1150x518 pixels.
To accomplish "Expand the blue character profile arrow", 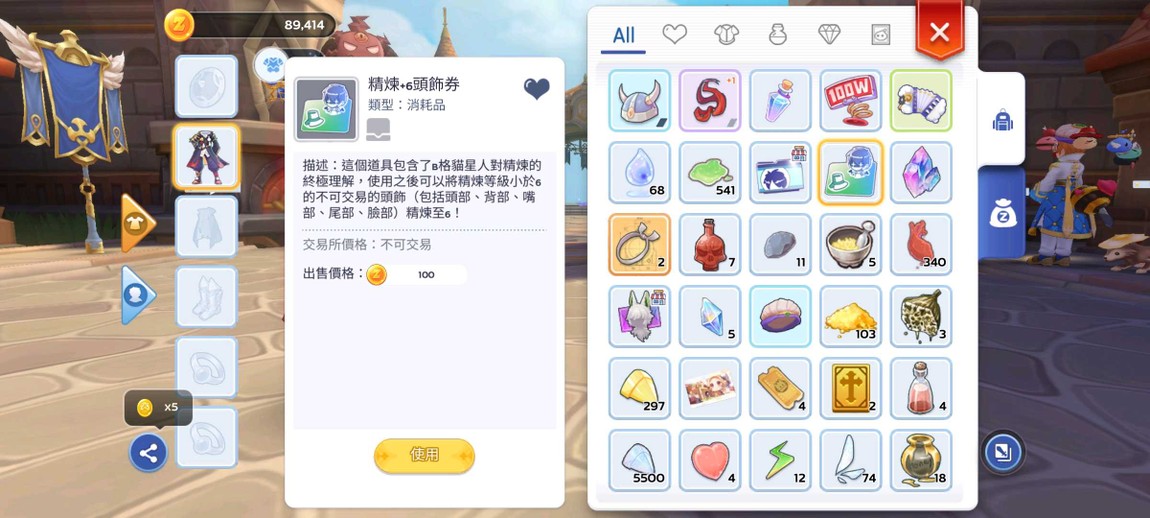I will click(x=138, y=295).
